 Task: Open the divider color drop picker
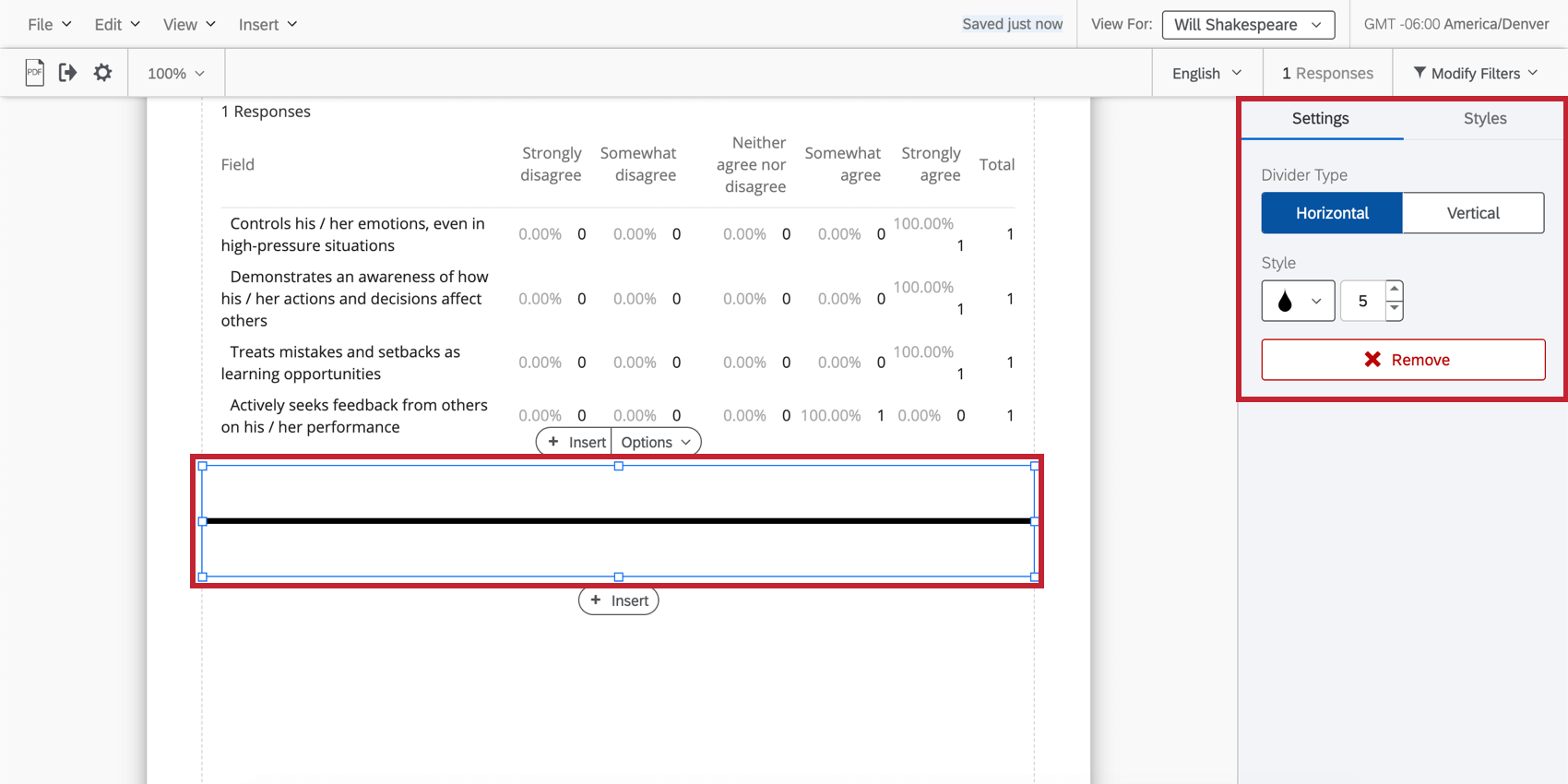(x=1298, y=301)
